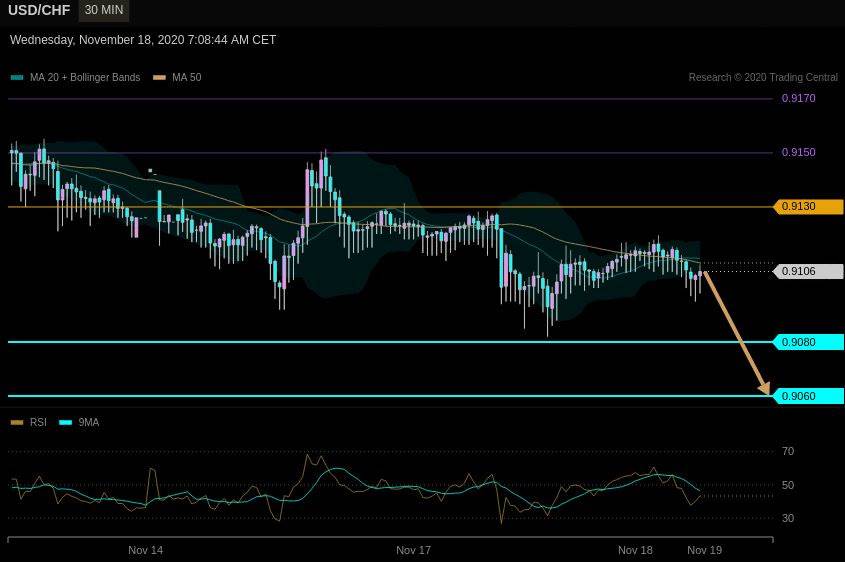Click the MA 50 legend color swatch
The width and height of the screenshot is (845, 562).
(x=160, y=78)
